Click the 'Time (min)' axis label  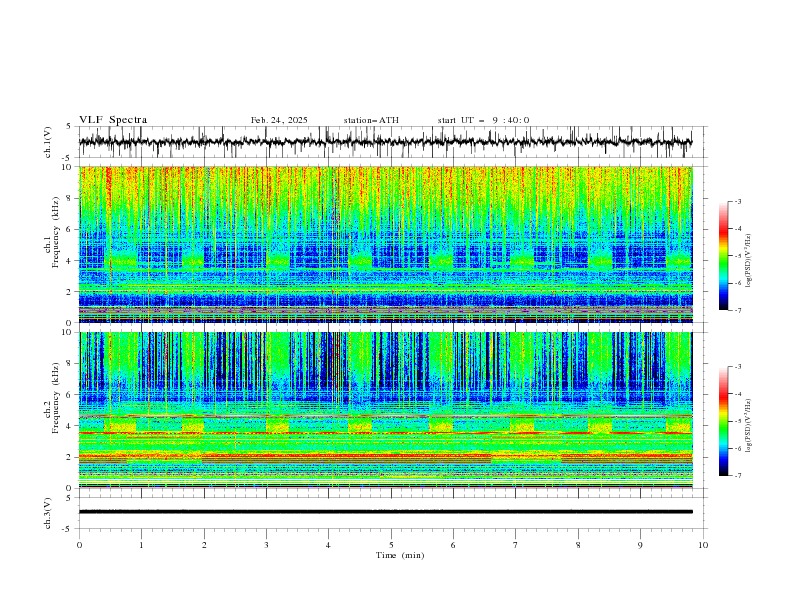[400, 555]
